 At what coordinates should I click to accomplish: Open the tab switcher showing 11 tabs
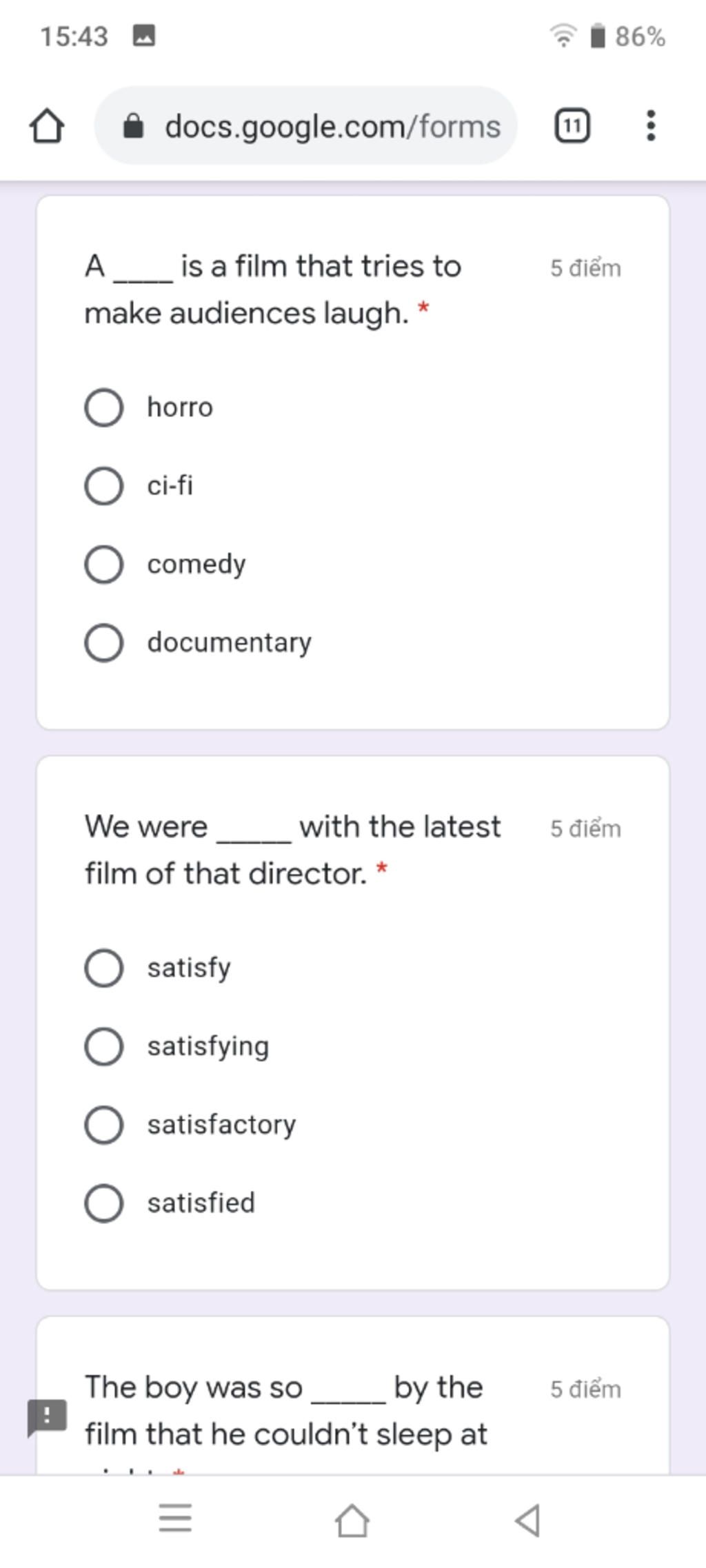pyautogui.click(x=572, y=125)
